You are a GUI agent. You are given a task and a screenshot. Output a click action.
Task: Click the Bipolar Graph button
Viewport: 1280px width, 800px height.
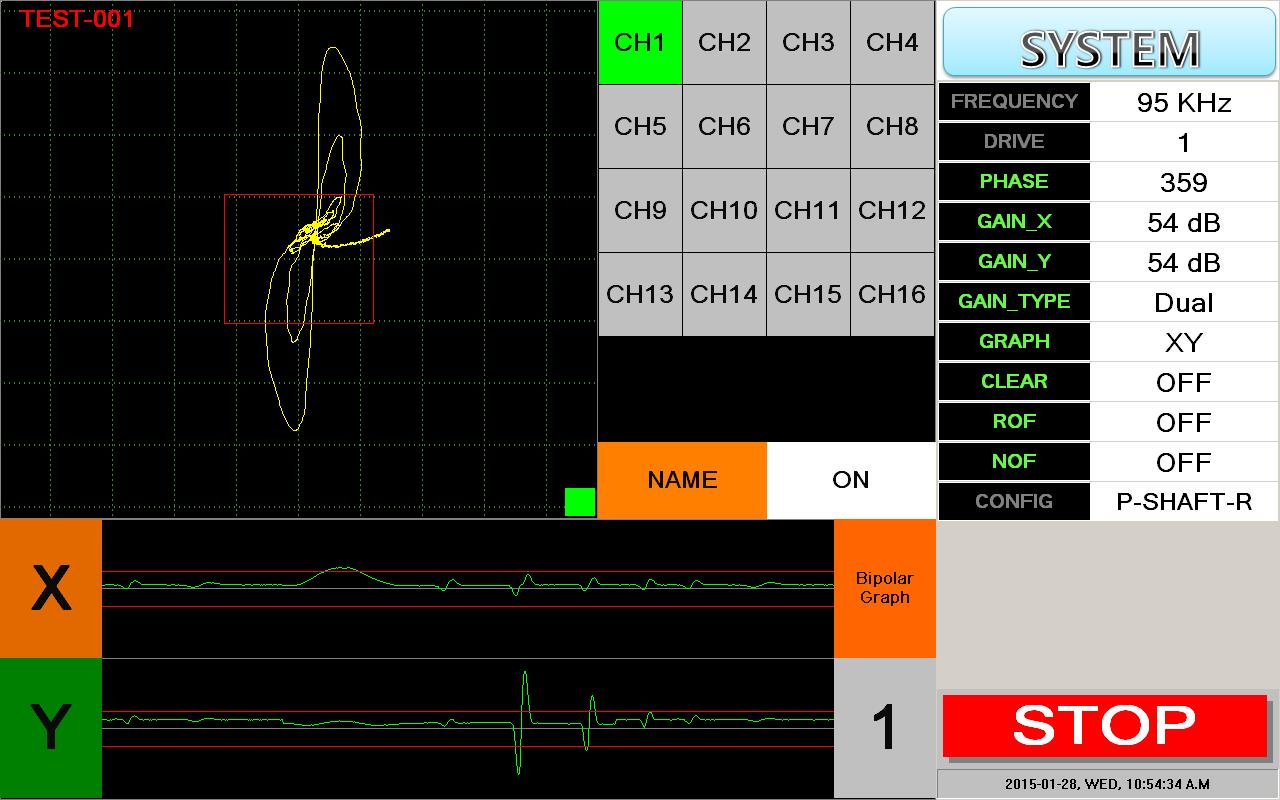(885, 588)
